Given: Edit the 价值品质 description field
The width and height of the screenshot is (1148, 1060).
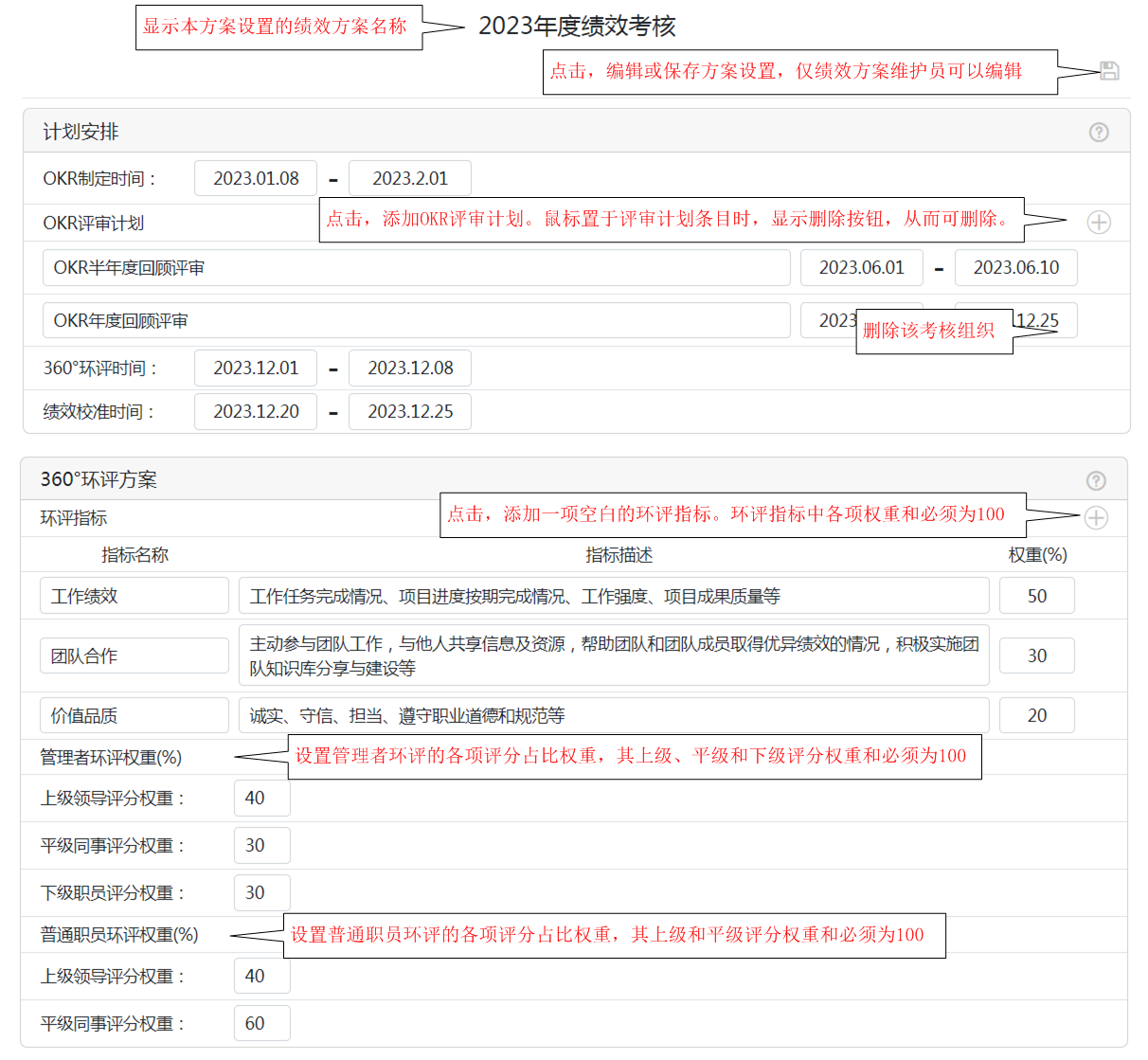Looking at the screenshot, I should (614, 715).
